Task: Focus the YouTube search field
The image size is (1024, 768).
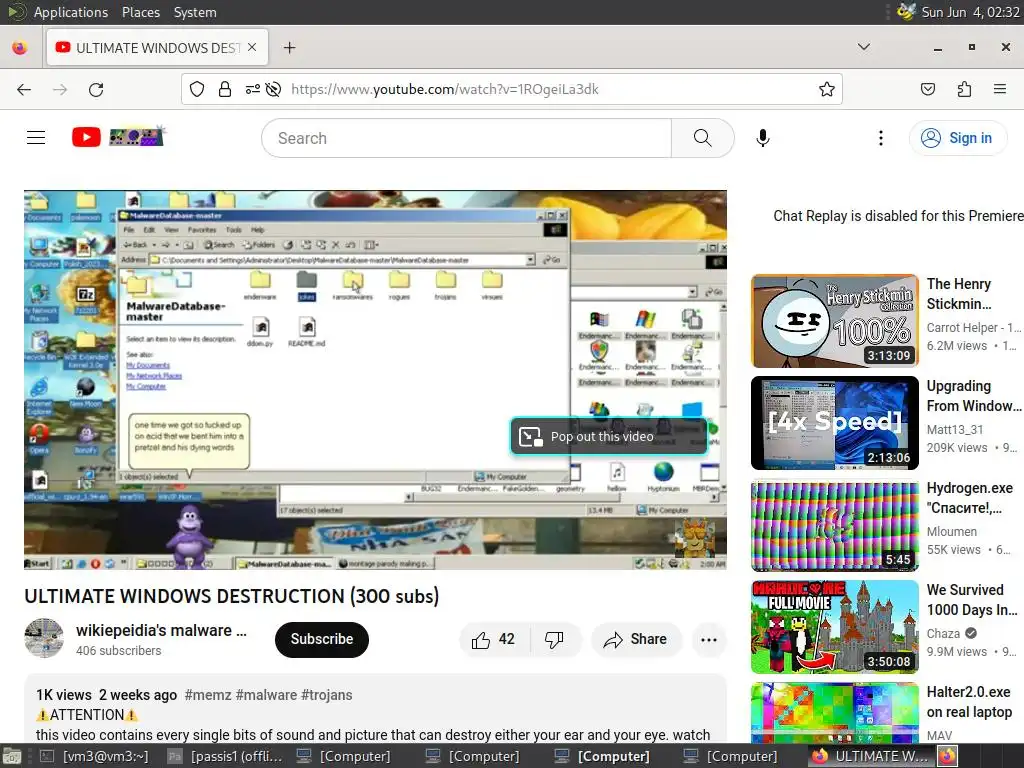Action: [x=466, y=138]
